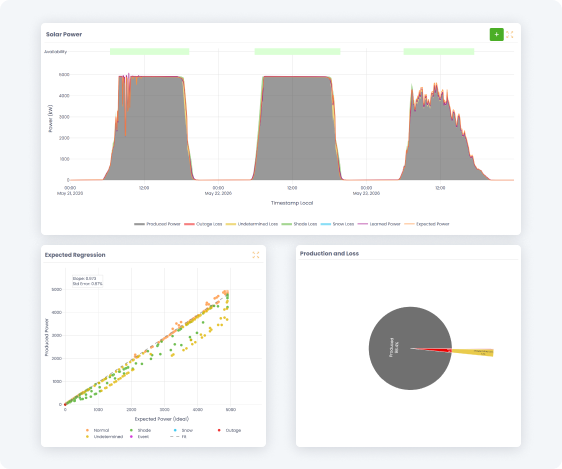
Task: Toggle the dashed Fit line legend entry
Action: click(x=178, y=437)
